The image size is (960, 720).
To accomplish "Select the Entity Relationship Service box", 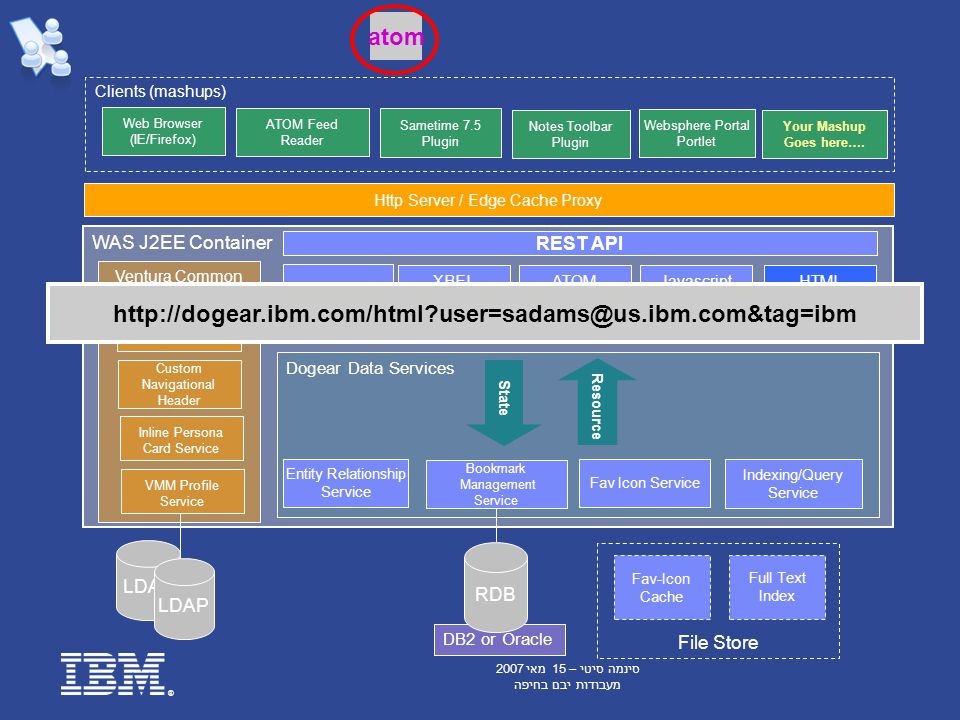I will point(346,483).
